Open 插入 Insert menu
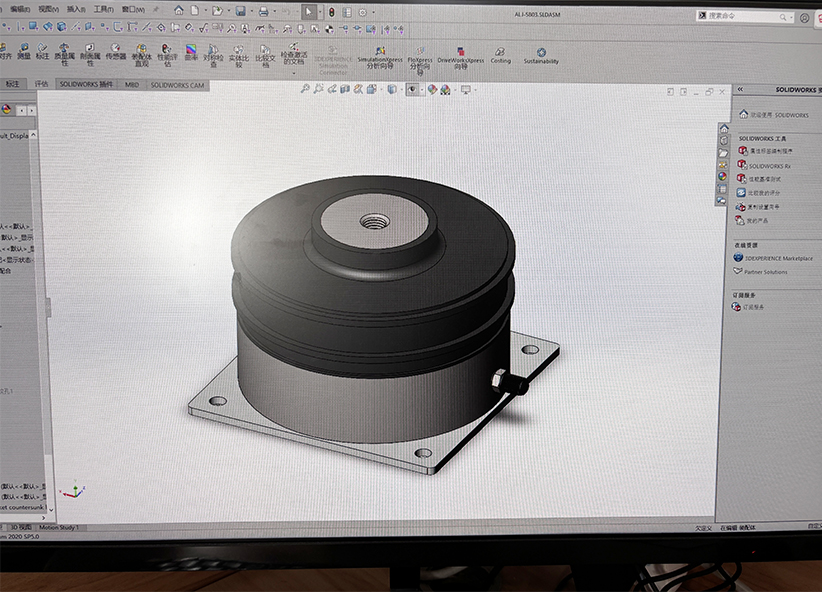 point(76,9)
